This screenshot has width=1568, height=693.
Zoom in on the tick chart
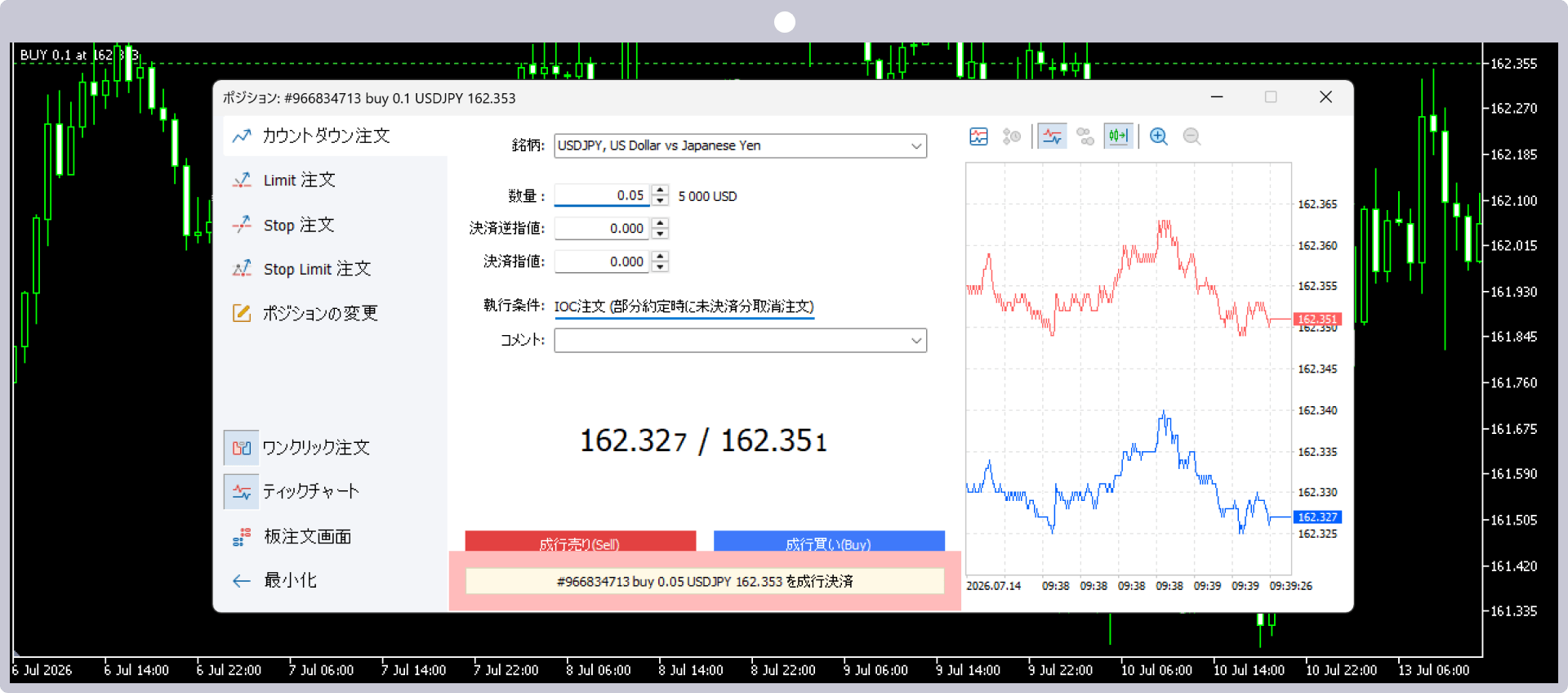(x=1158, y=136)
